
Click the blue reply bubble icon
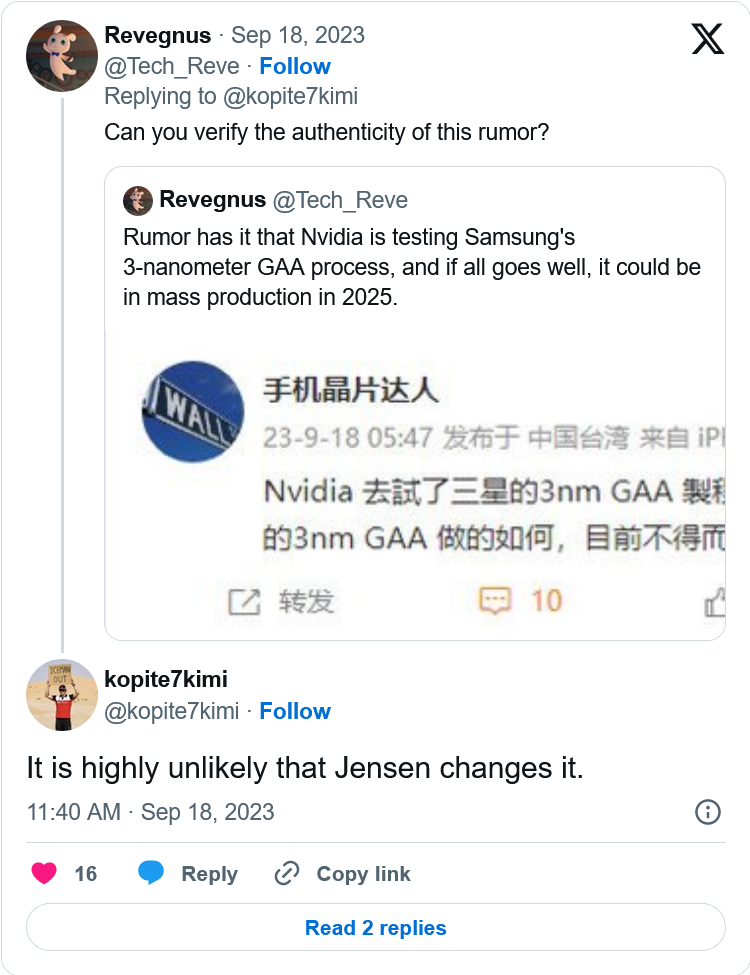tap(151, 873)
